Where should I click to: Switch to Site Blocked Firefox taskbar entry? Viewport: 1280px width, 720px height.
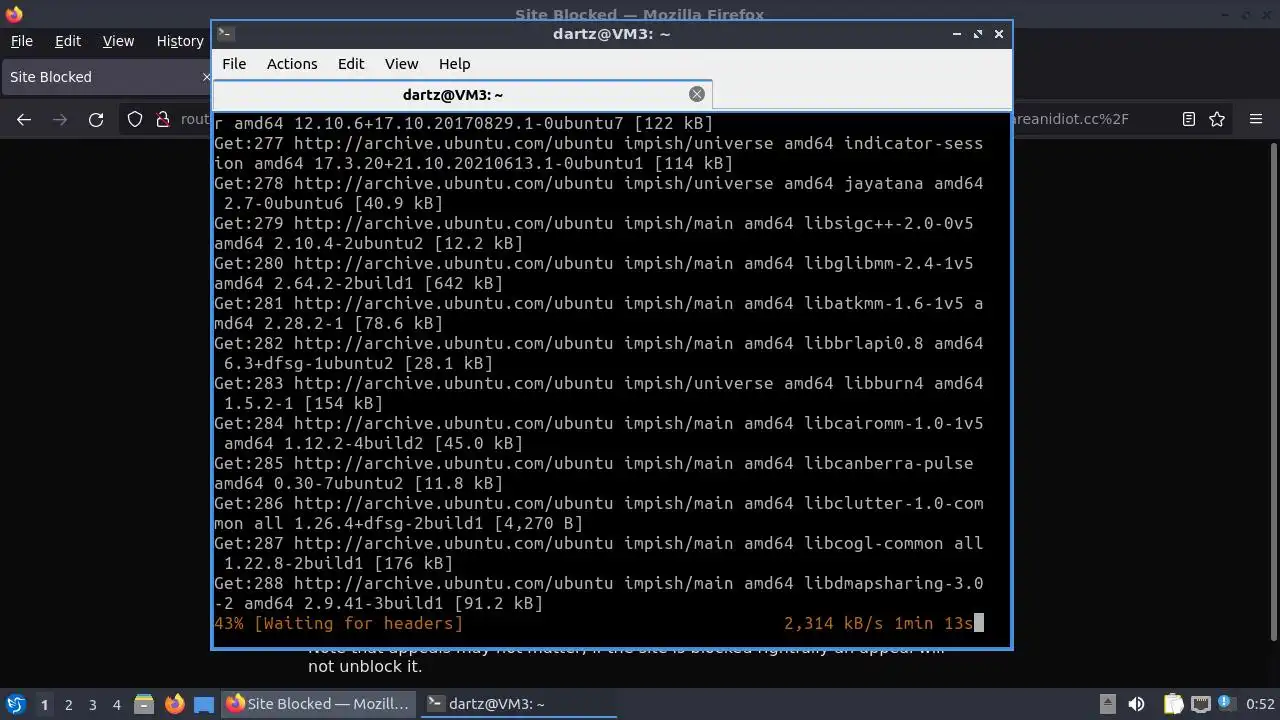(x=318, y=704)
